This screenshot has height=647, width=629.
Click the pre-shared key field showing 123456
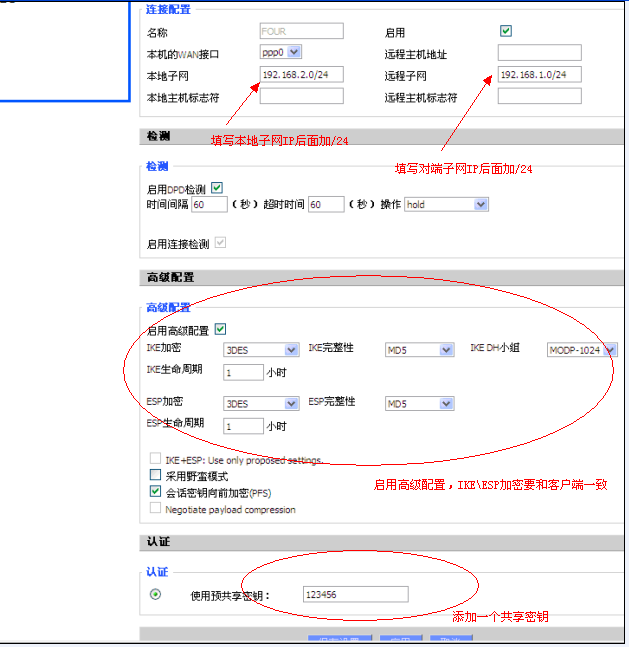(355, 595)
